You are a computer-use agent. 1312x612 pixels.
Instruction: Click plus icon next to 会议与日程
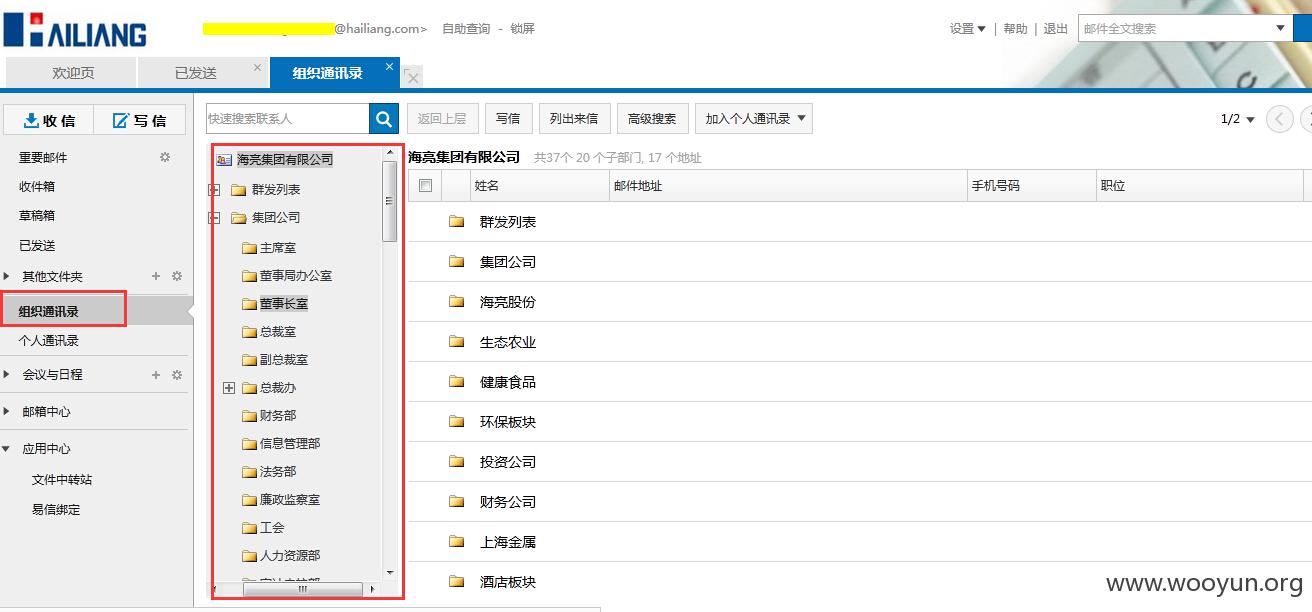click(x=155, y=375)
